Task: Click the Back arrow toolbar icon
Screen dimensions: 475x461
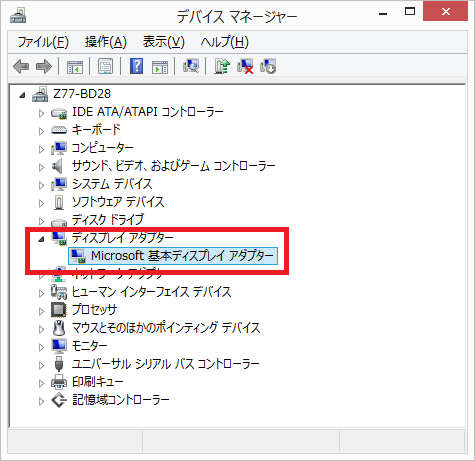Action: click(21, 66)
